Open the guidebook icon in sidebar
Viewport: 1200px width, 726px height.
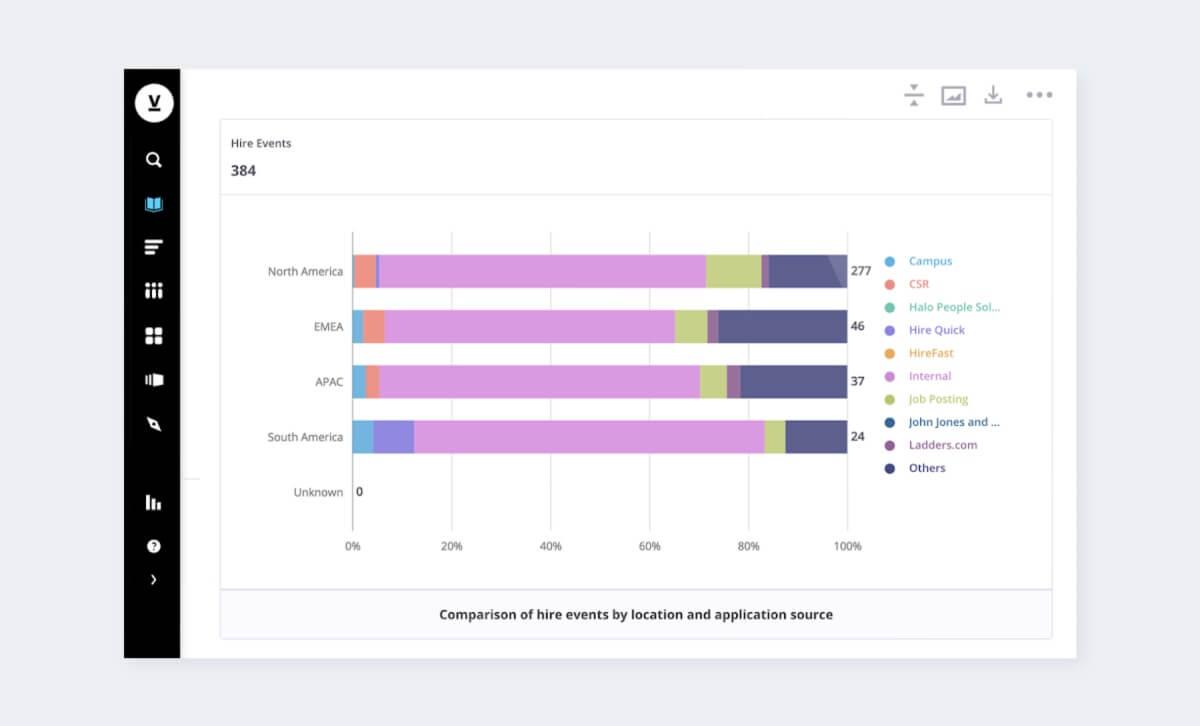coord(153,204)
